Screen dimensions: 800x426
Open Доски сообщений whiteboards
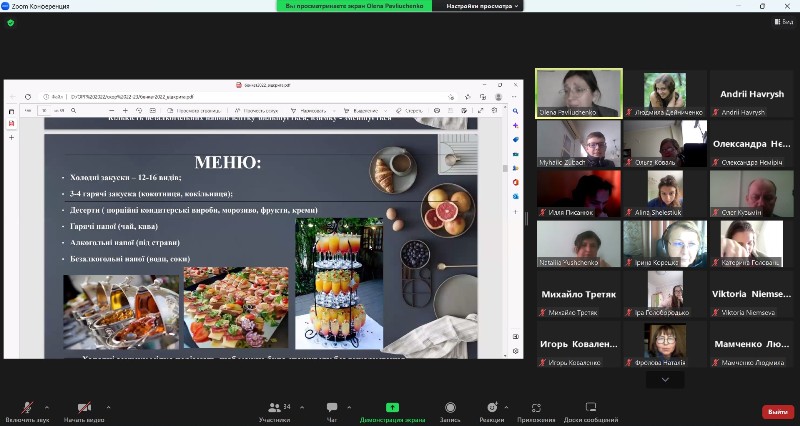tap(591, 412)
